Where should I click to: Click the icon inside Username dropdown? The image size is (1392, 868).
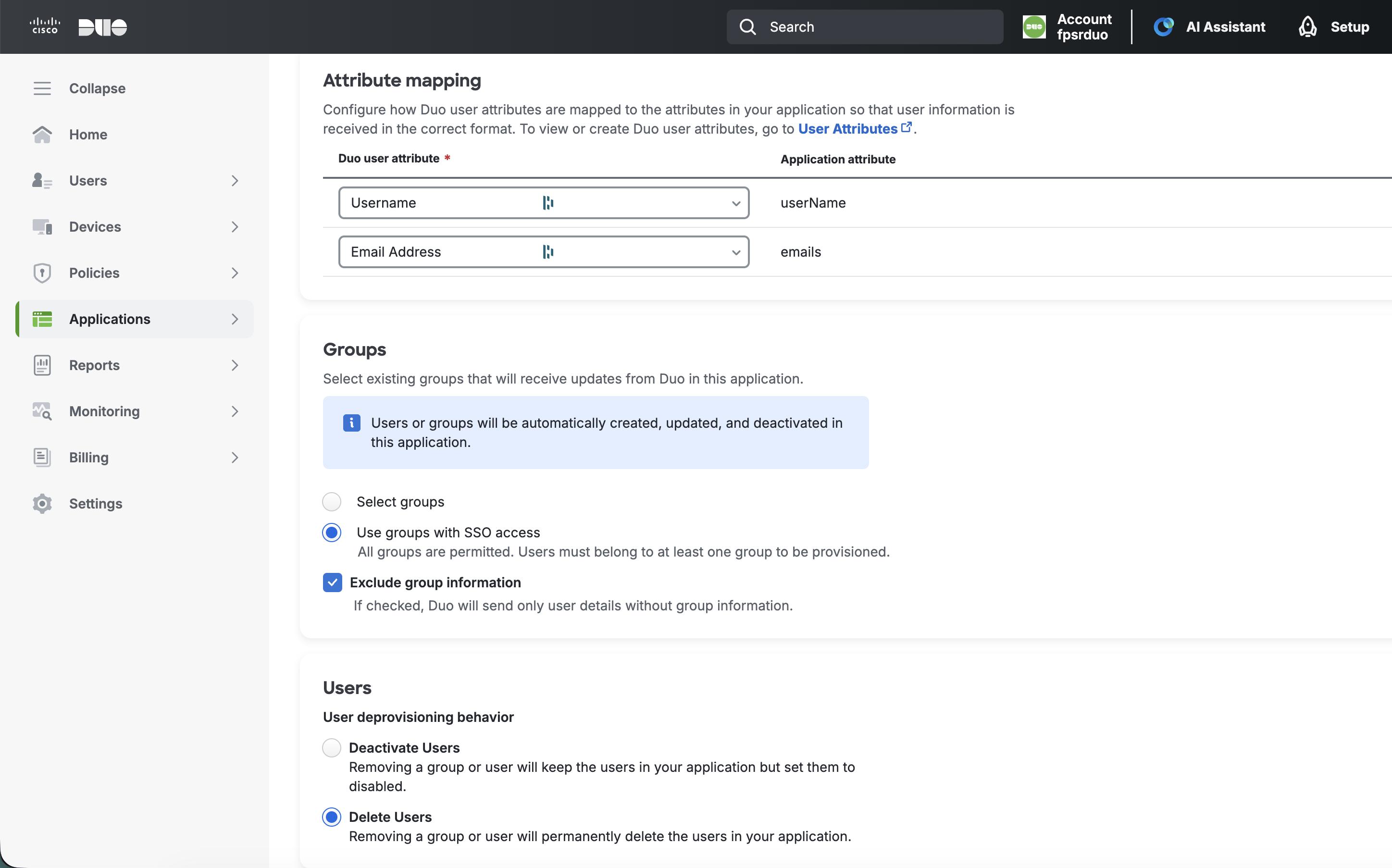[x=548, y=203]
